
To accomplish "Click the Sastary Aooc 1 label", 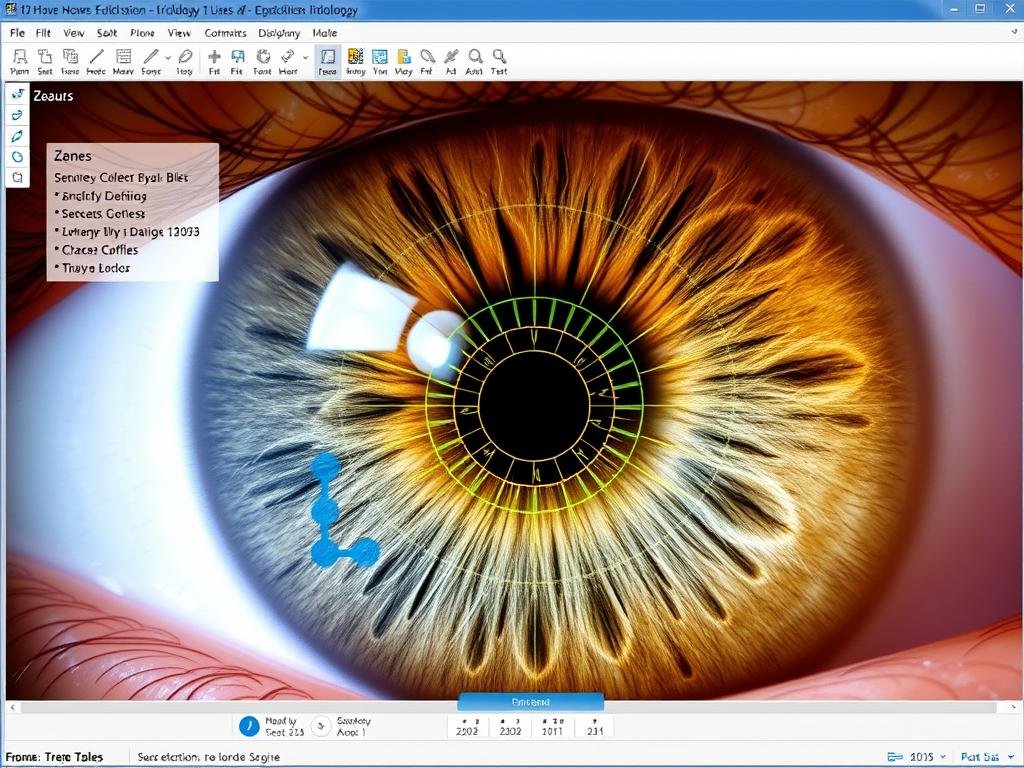I will point(353,726).
